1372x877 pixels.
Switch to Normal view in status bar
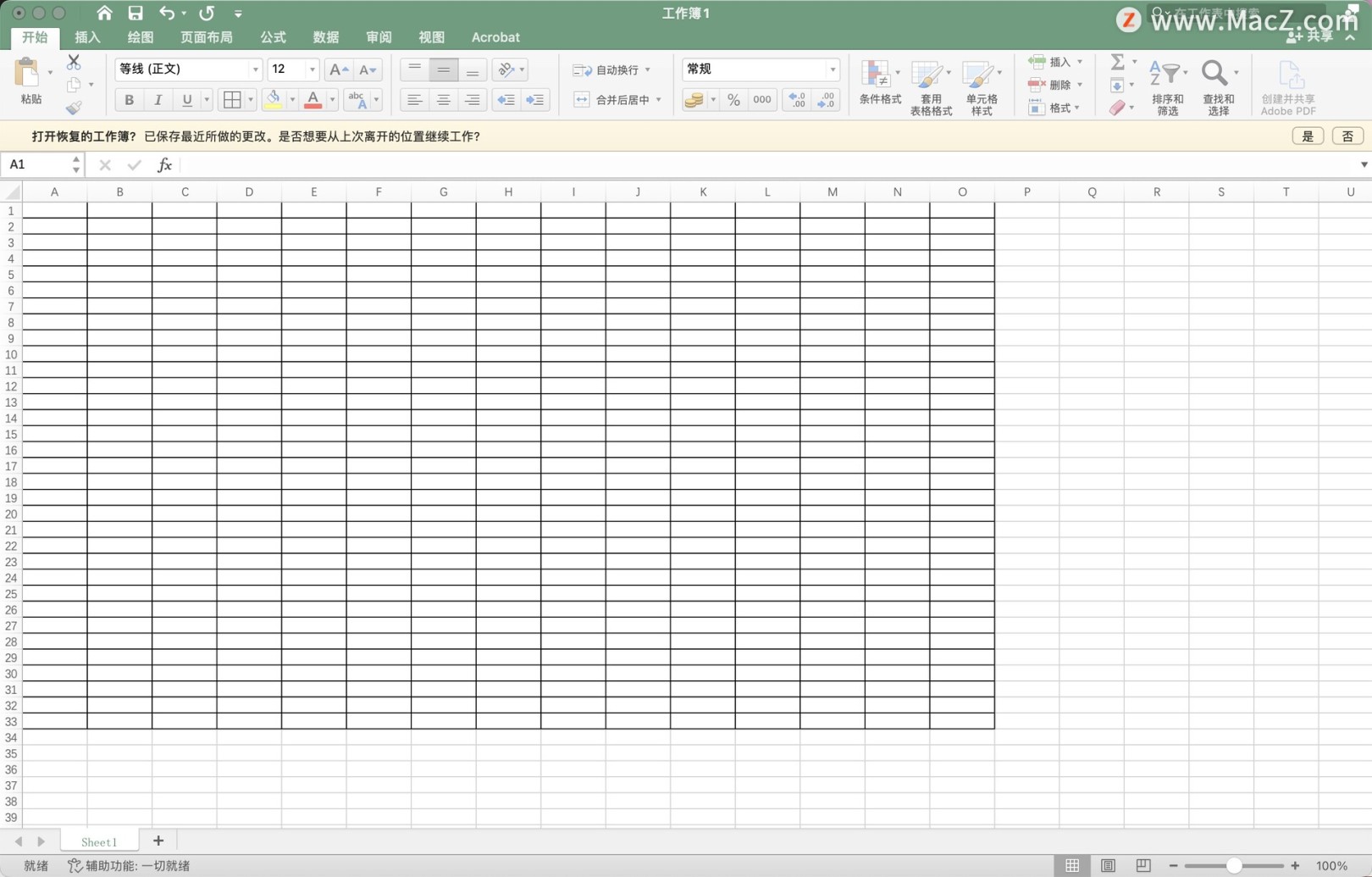(1072, 865)
